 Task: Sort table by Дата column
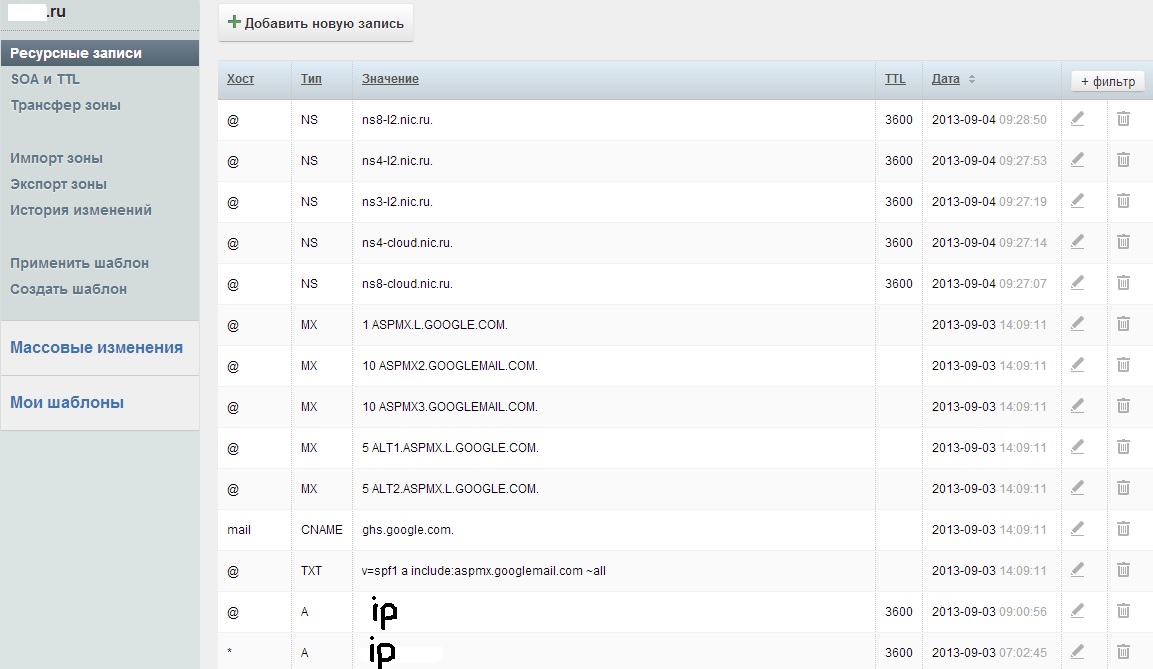[x=946, y=79]
